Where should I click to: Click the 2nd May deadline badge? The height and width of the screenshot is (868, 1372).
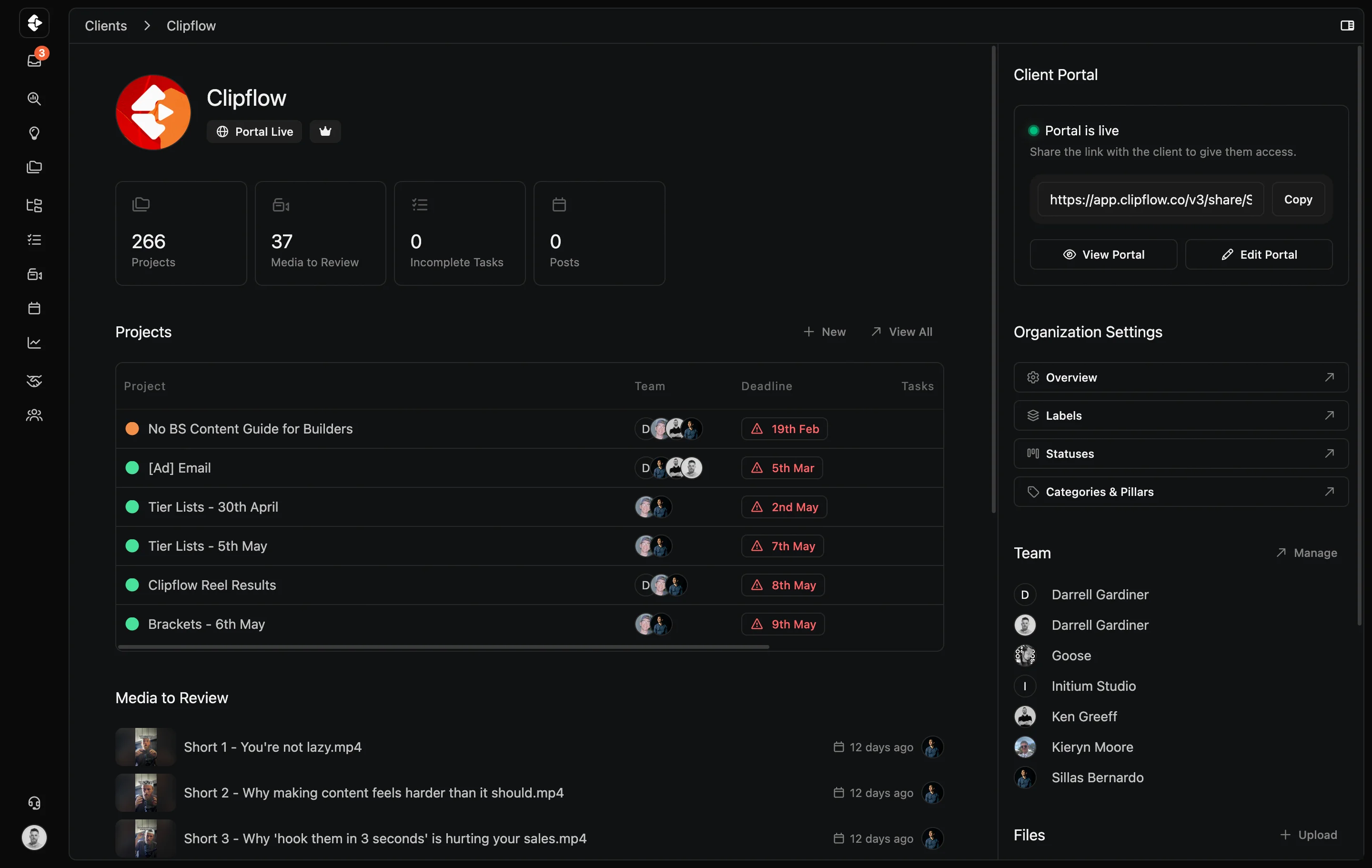[784, 507]
